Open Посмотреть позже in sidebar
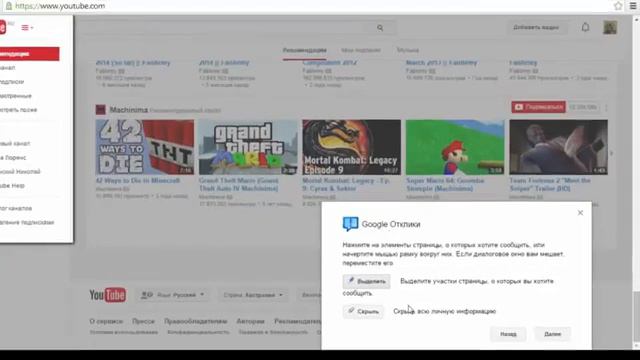This screenshot has height=360, width=640. click(x=19, y=110)
